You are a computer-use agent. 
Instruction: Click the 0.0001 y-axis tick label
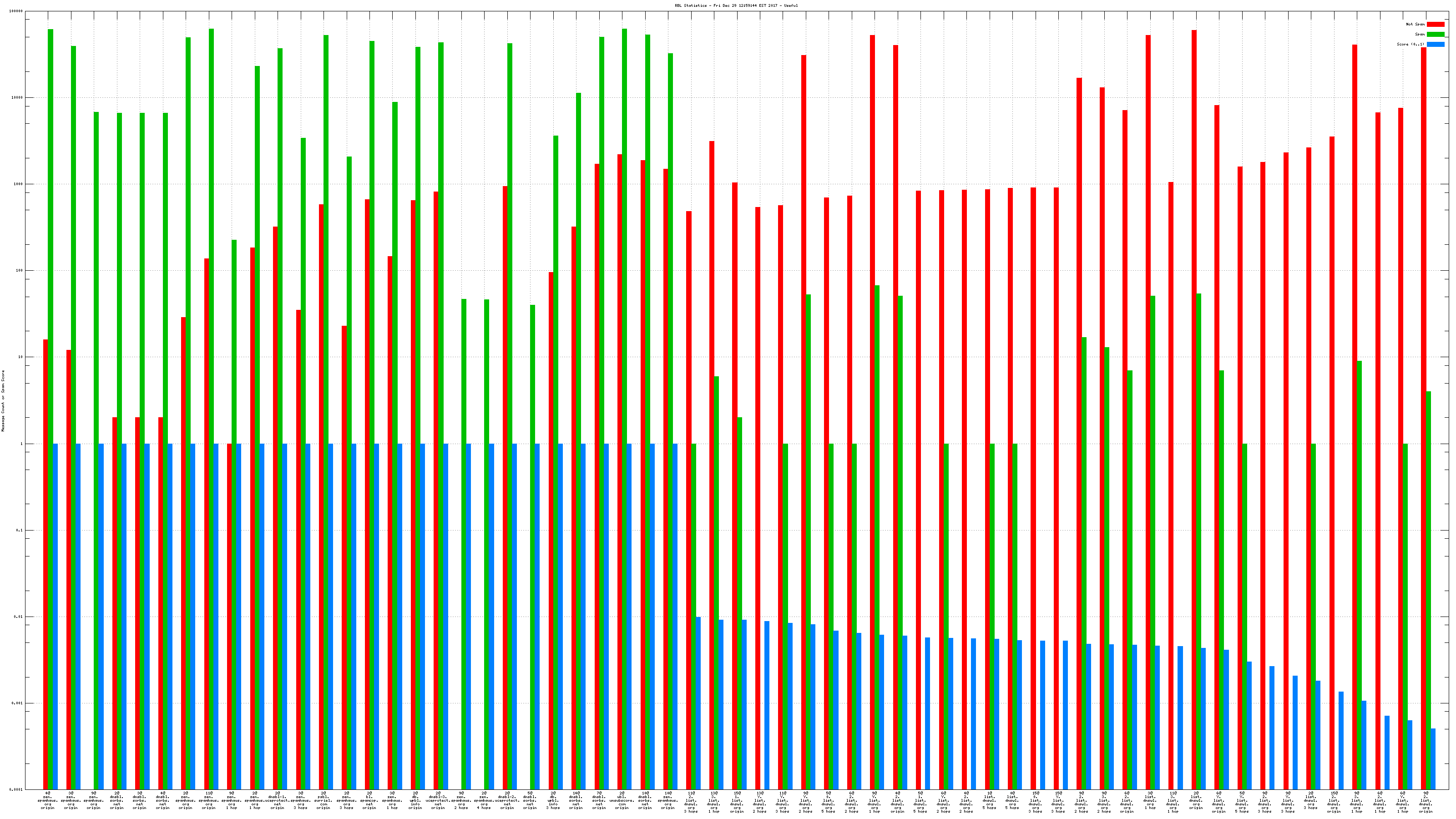point(16,789)
